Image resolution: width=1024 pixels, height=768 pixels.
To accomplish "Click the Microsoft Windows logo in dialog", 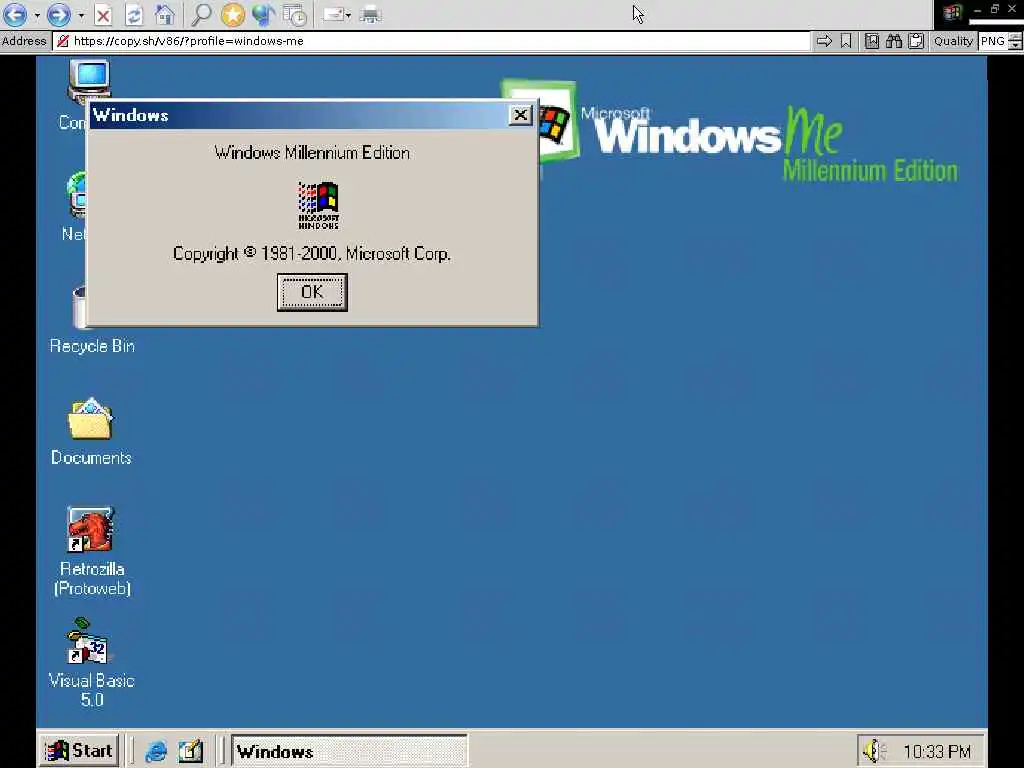I will click(318, 206).
